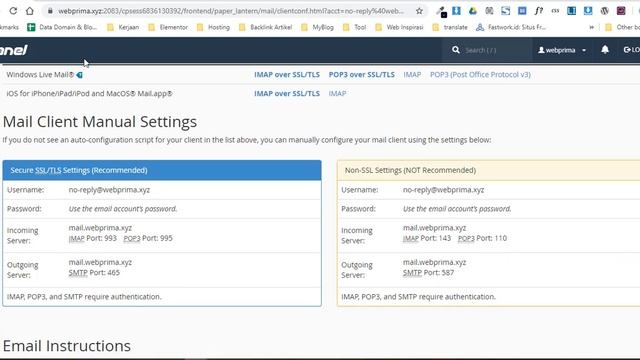Open the Tool bookmarks folder
640x360 pixels.
354,27
